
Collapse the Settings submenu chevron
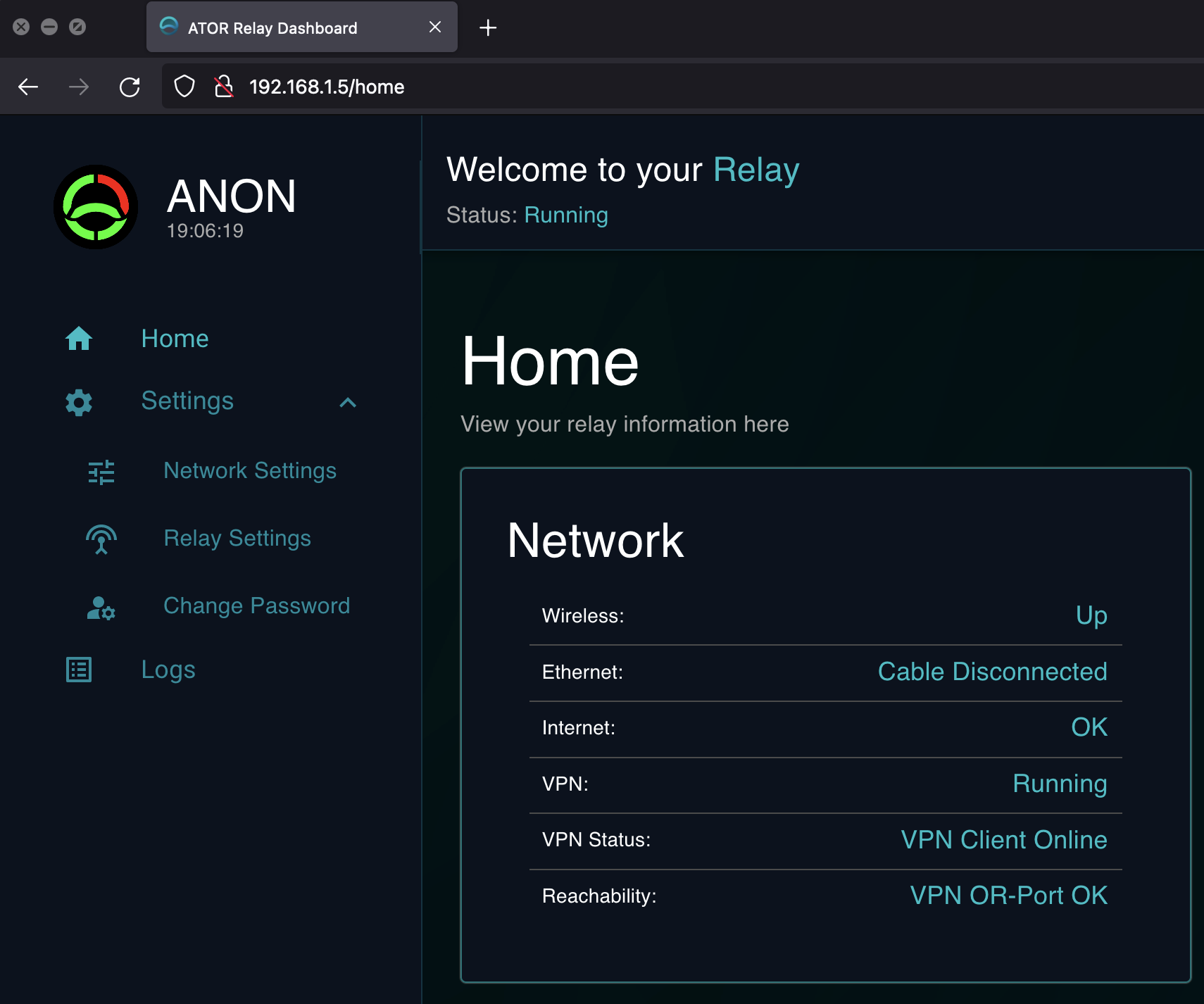pyautogui.click(x=348, y=402)
